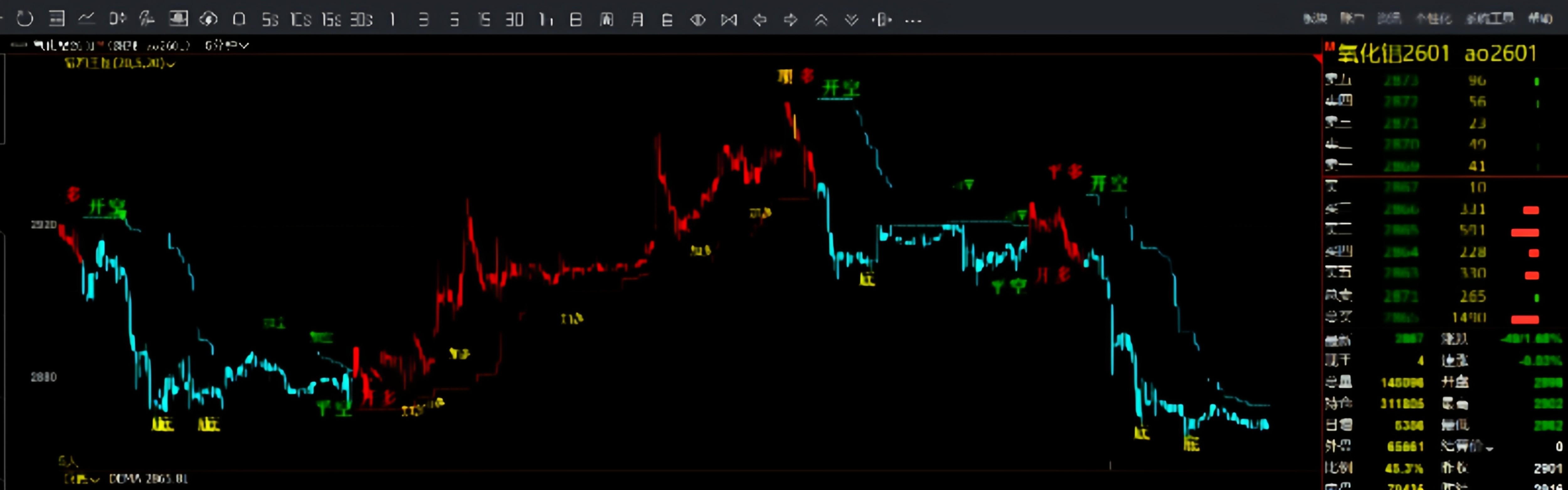Open the 系统工具 menu
The image size is (1568, 490).
(x=1489, y=18)
